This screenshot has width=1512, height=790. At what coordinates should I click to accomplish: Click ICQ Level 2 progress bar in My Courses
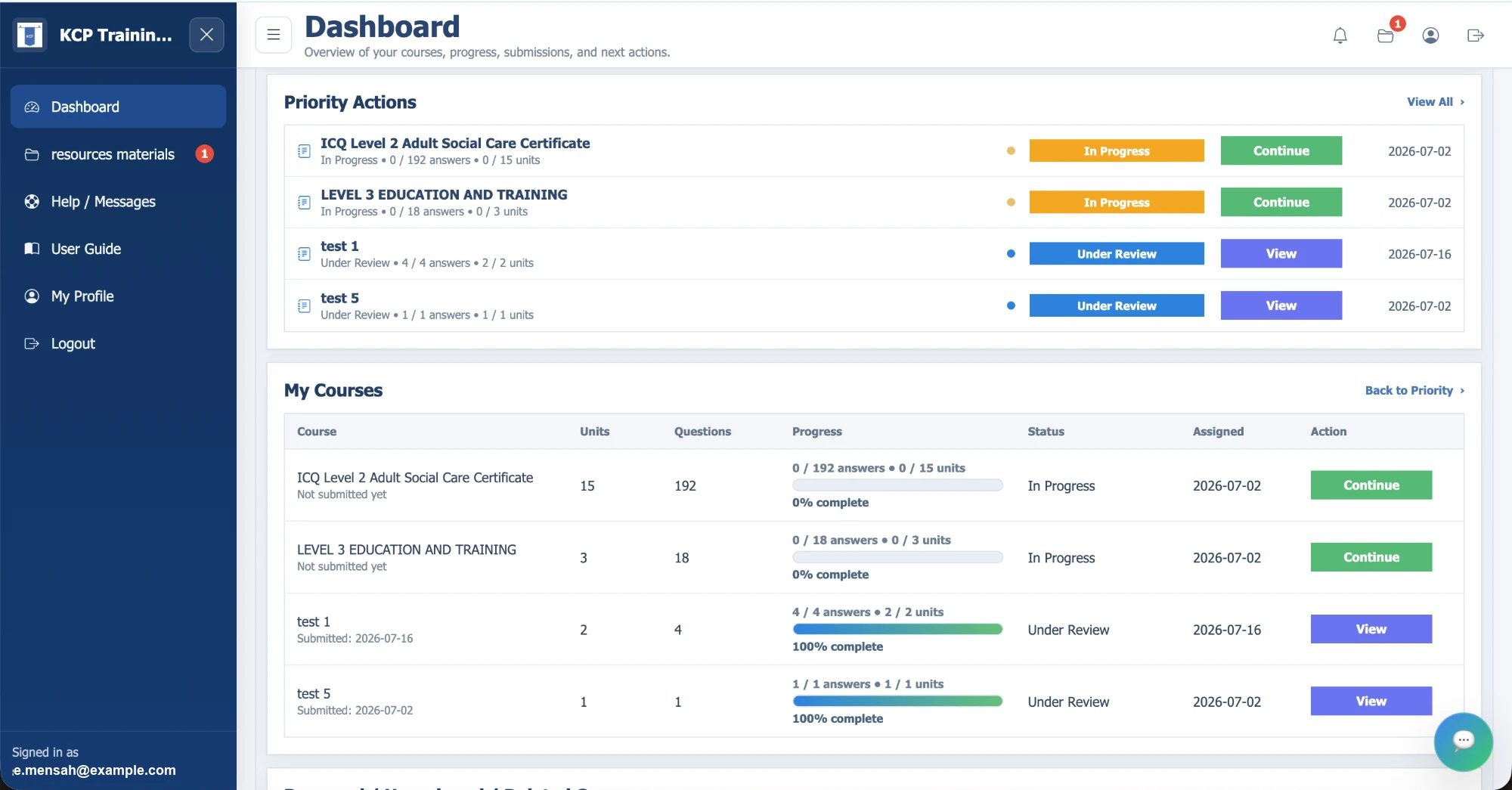[x=897, y=485]
